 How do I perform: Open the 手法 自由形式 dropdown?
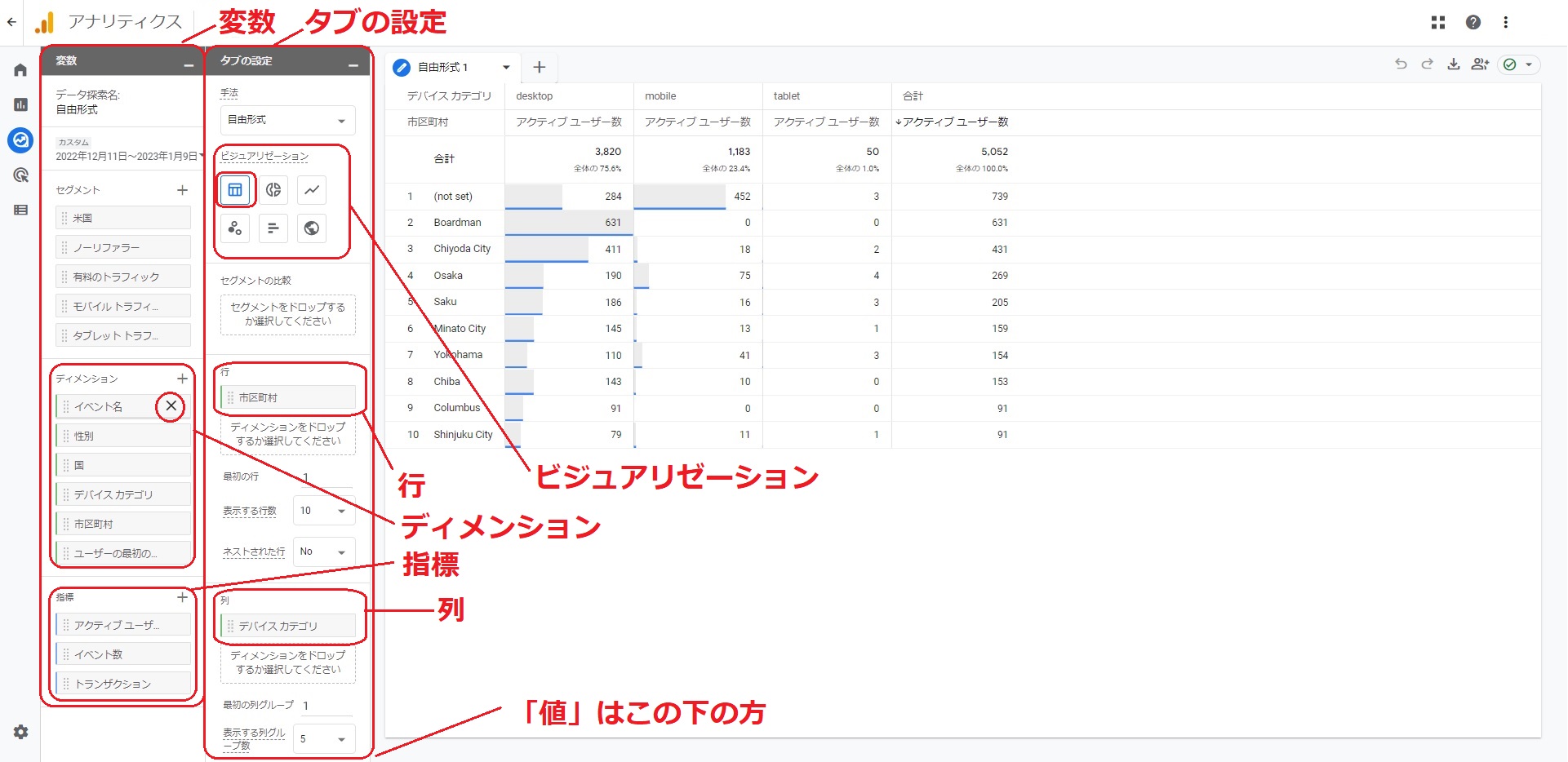287,120
